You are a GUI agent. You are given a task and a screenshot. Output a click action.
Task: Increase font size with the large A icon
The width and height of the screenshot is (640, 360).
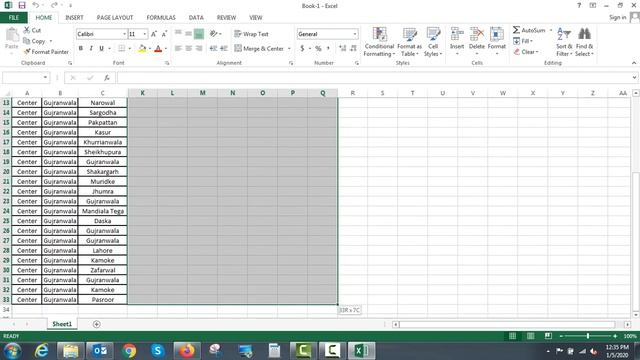pos(154,34)
